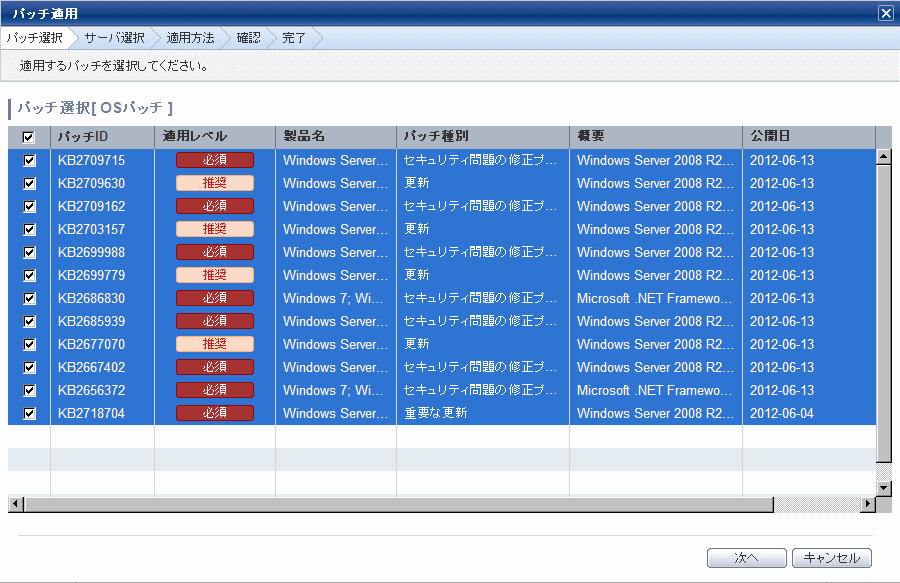Uncheck the checkbox for KB2677070
Screen dimensions: 900x583
point(29,344)
